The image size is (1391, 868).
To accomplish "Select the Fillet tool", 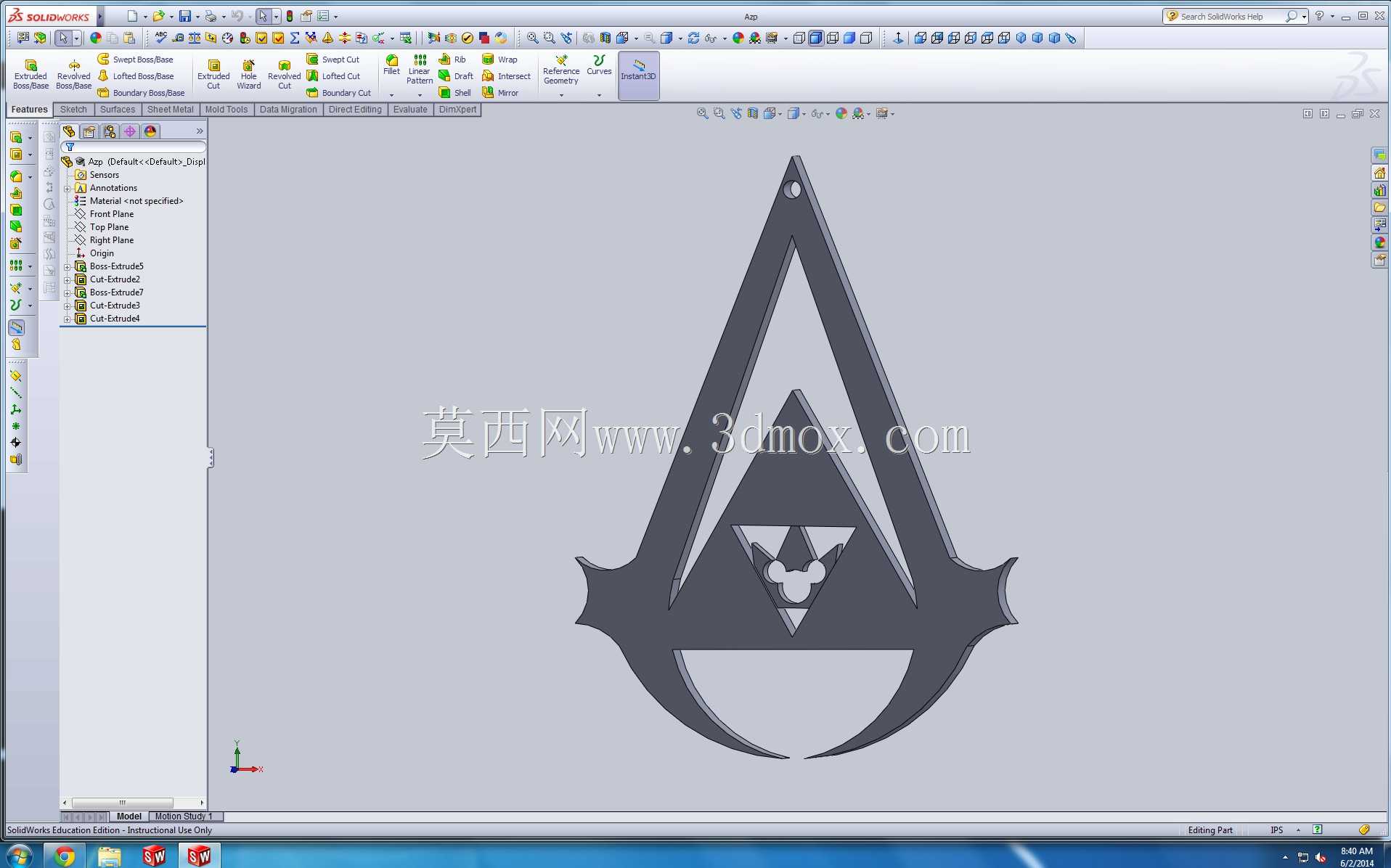I will tap(391, 65).
